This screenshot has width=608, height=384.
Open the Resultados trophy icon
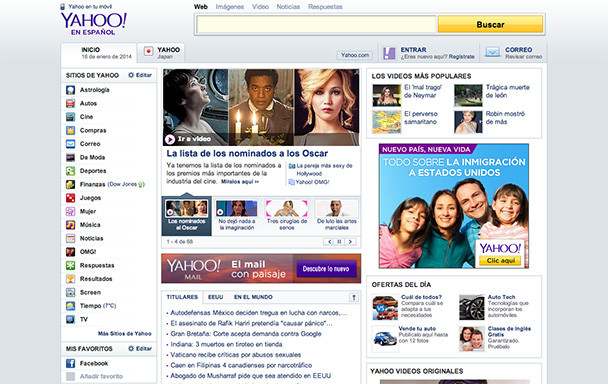click(70, 279)
